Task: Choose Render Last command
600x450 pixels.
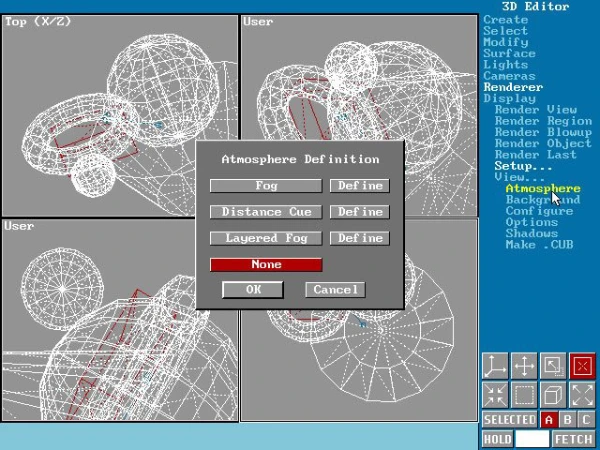Action: click(536, 155)
